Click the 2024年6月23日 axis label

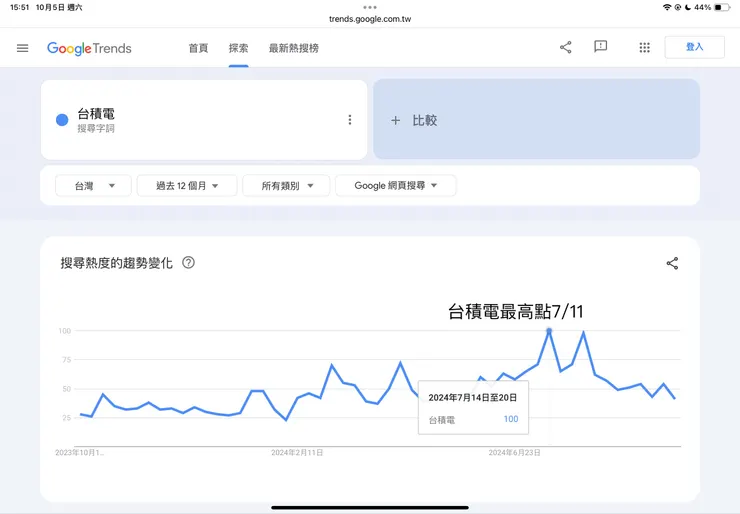[514, 453]
